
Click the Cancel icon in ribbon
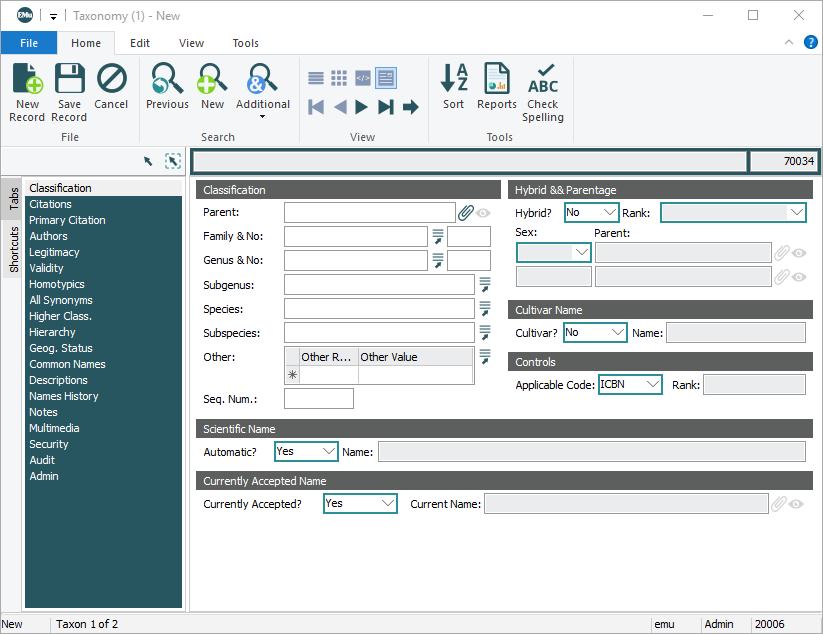(x=111, y=80)
